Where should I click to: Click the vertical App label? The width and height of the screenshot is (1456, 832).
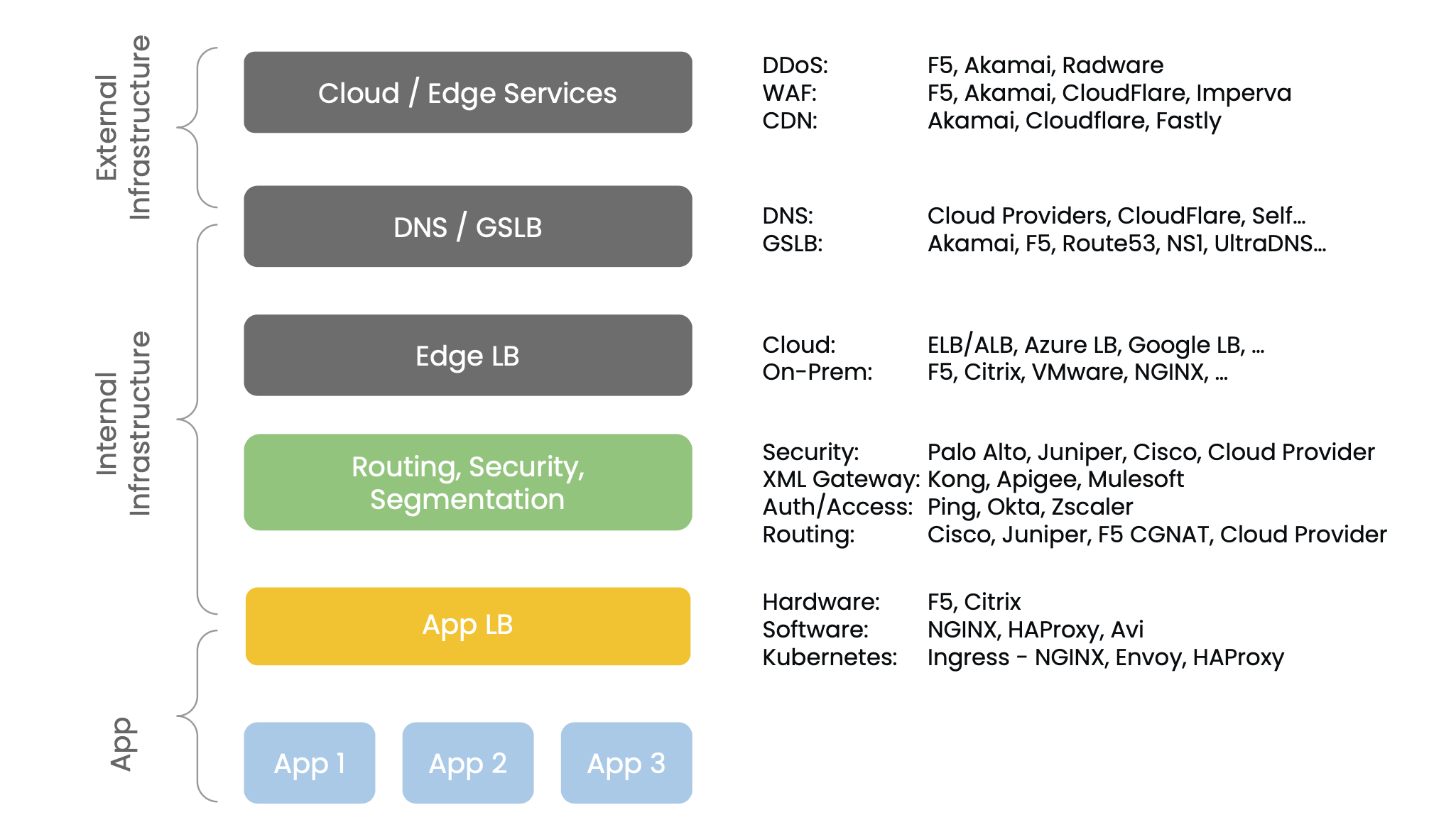click(x=121, y=743)
